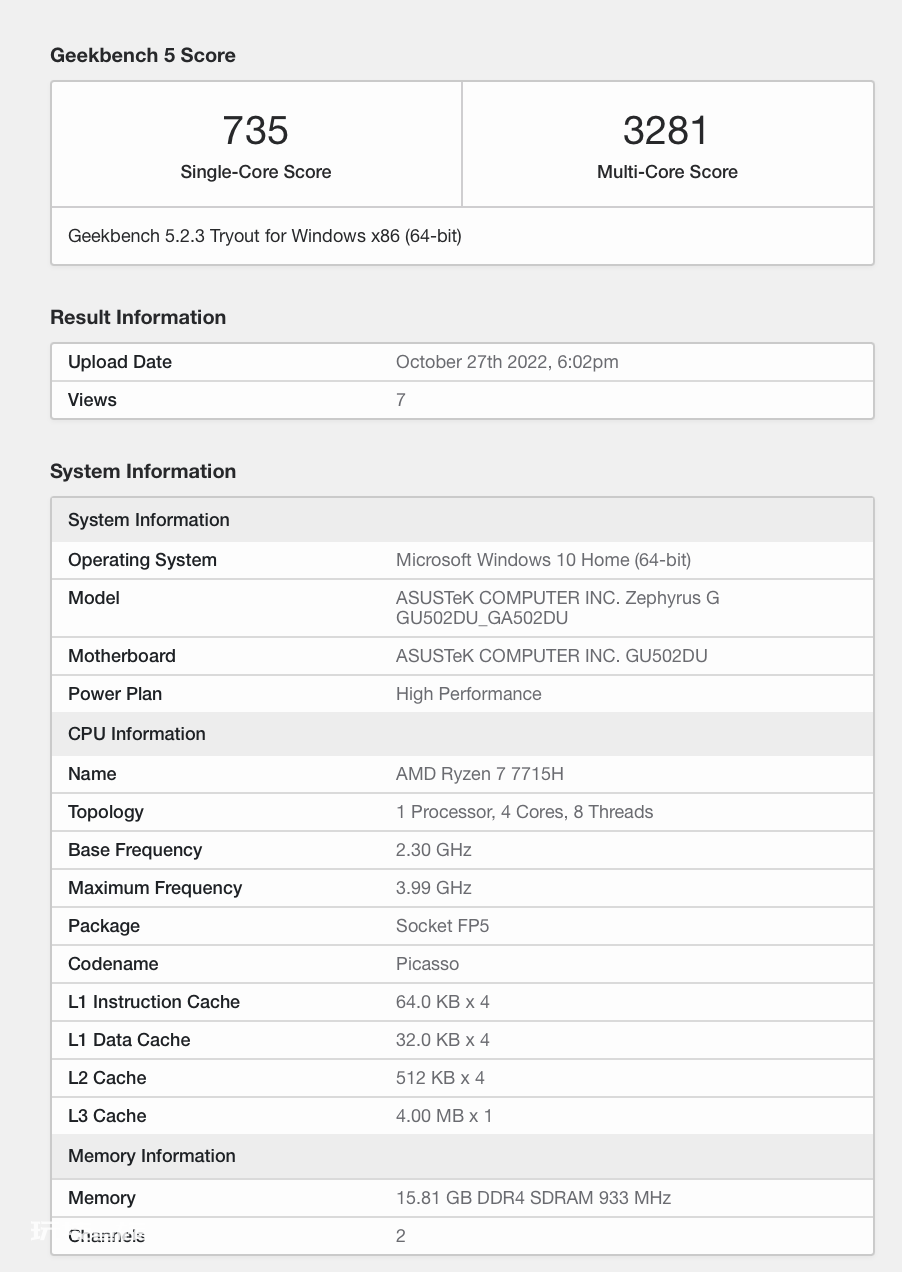Select the Upload Date row label
The image size is (902, 1272).
120,362
